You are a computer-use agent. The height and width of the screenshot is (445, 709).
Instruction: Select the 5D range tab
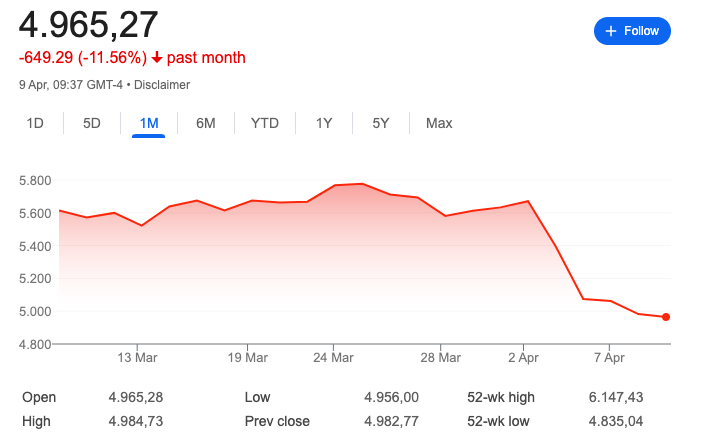tap(91, 123)
